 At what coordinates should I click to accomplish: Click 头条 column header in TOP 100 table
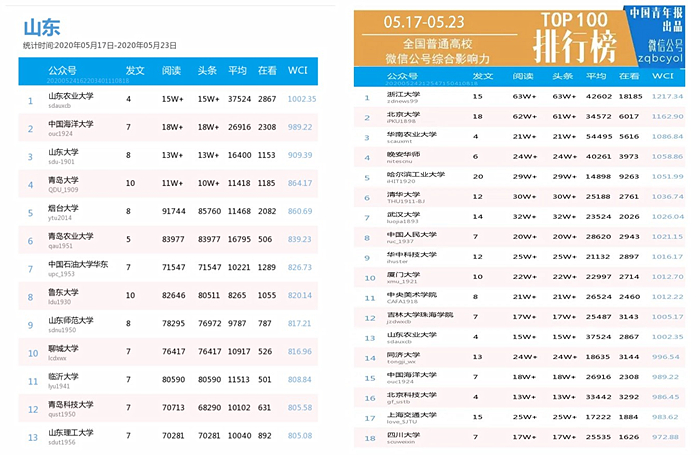[x=561, y=76]
